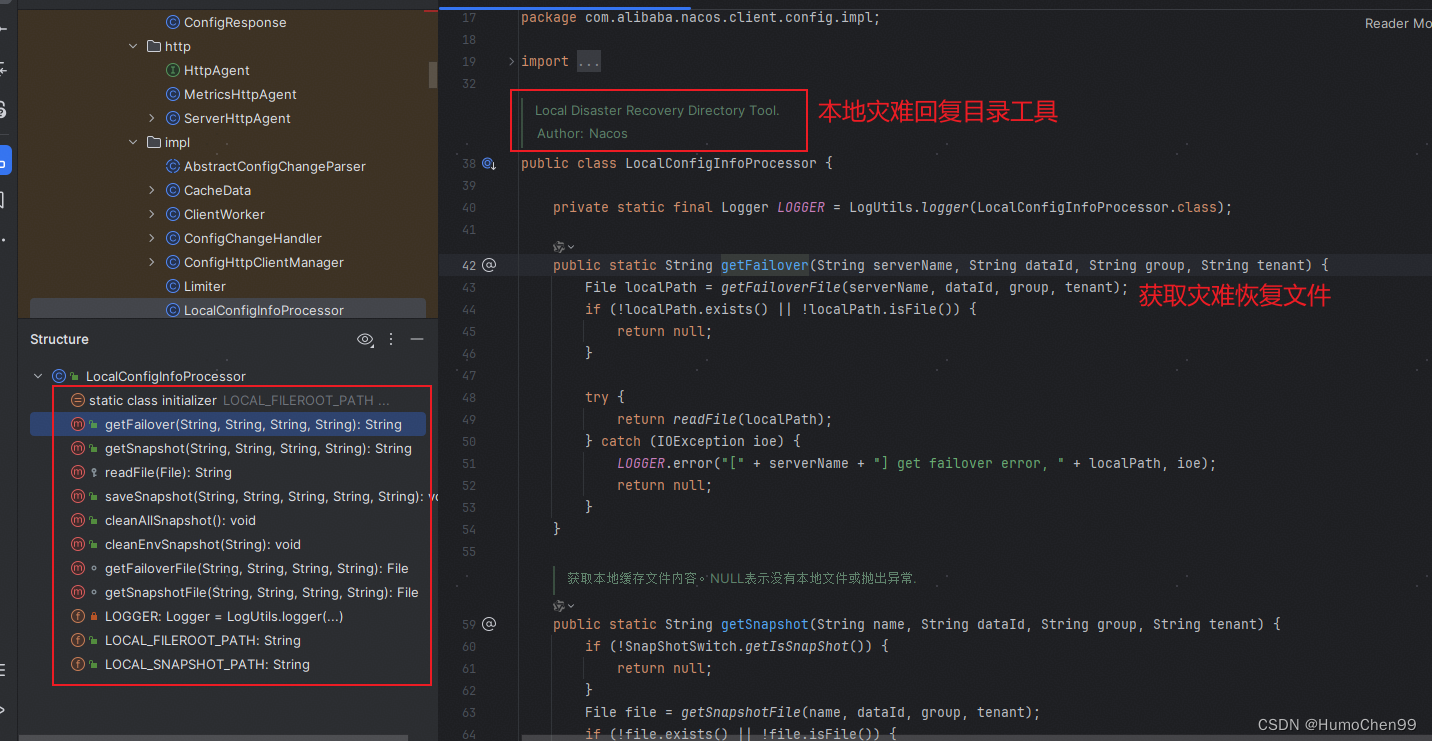Click the LOGGER field icon in Structure
The width and height of the screenshot is (1432, 741).
click(x=78, y=616)
